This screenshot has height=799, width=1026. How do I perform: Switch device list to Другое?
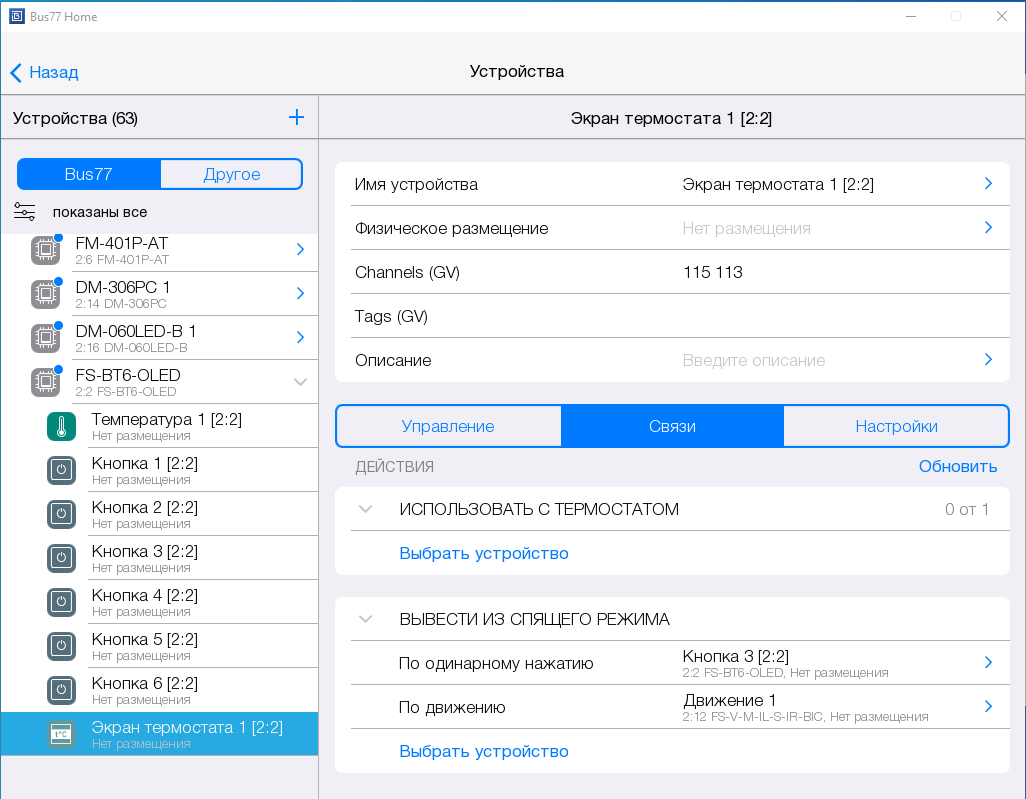coord(231,174)
